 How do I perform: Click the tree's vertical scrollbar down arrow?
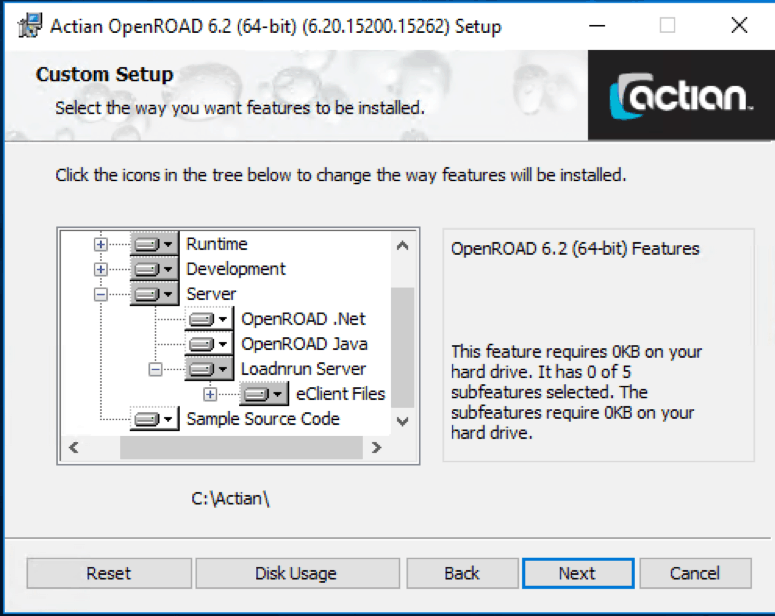pyautogui.click(x=402, y=421)
